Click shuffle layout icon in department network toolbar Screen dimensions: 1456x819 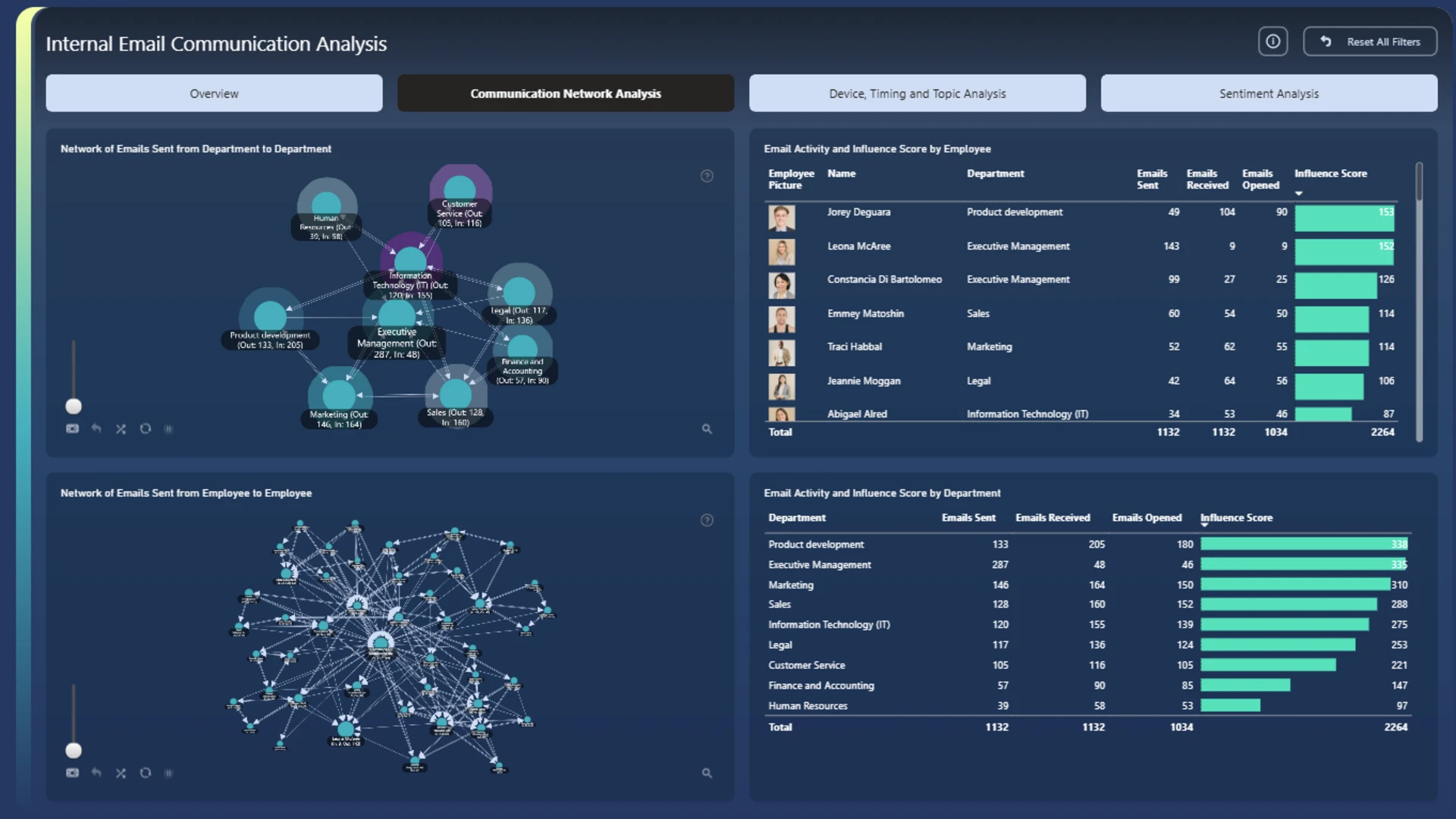[121, 428]
